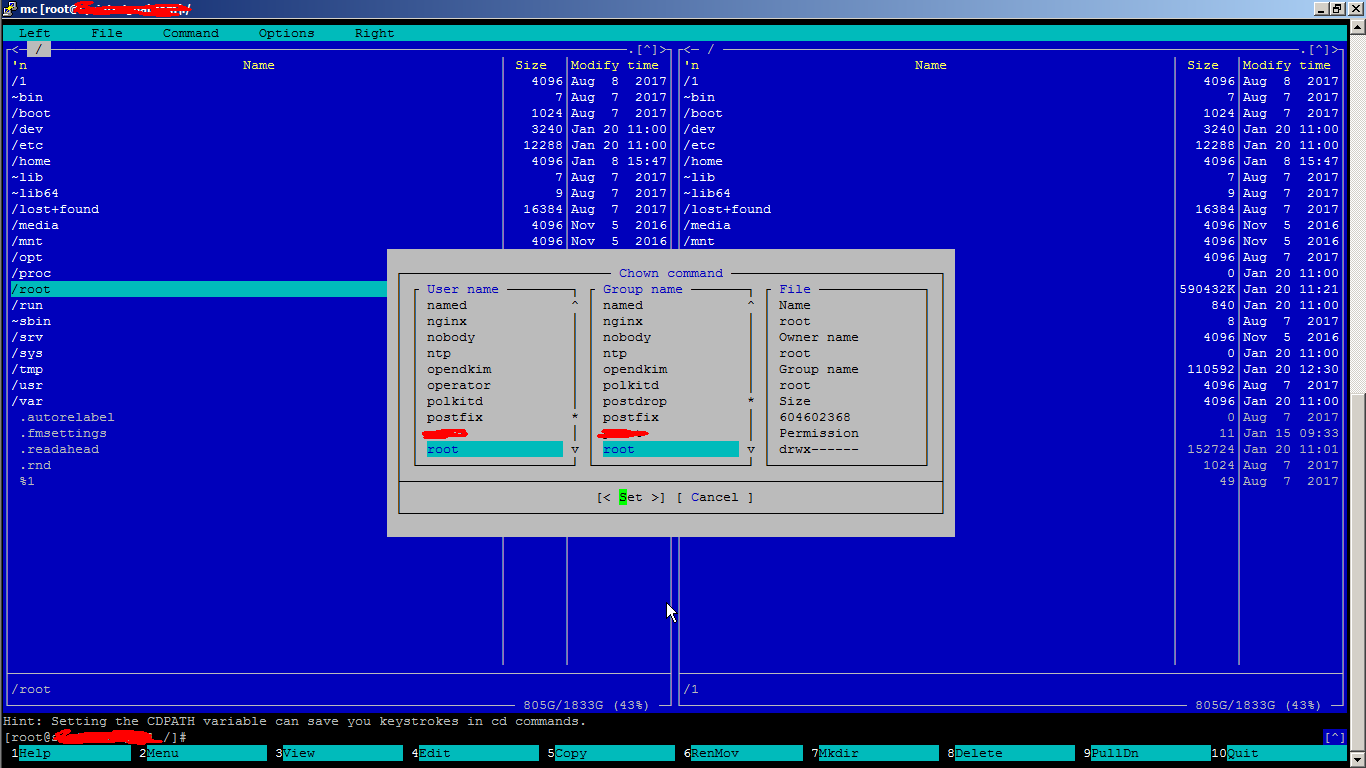Open the Left menu
Image resolution: width=1366 pixels, height=768 pixels.
tap(35, 33)
